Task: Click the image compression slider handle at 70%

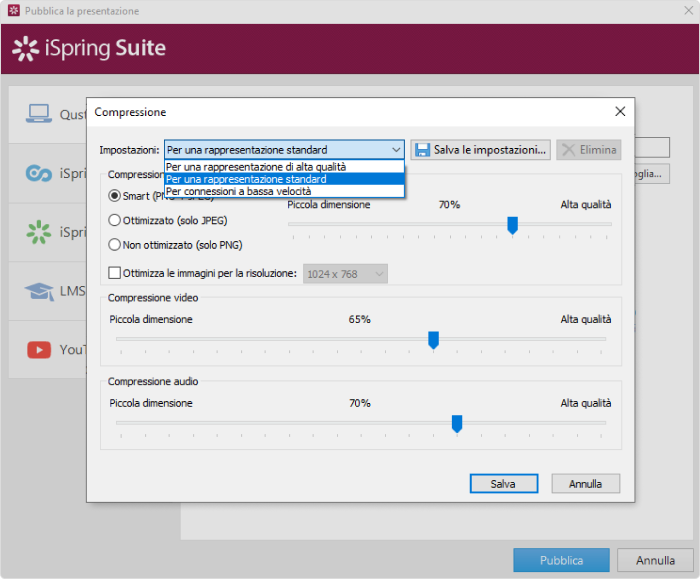Action: (512, 225)
